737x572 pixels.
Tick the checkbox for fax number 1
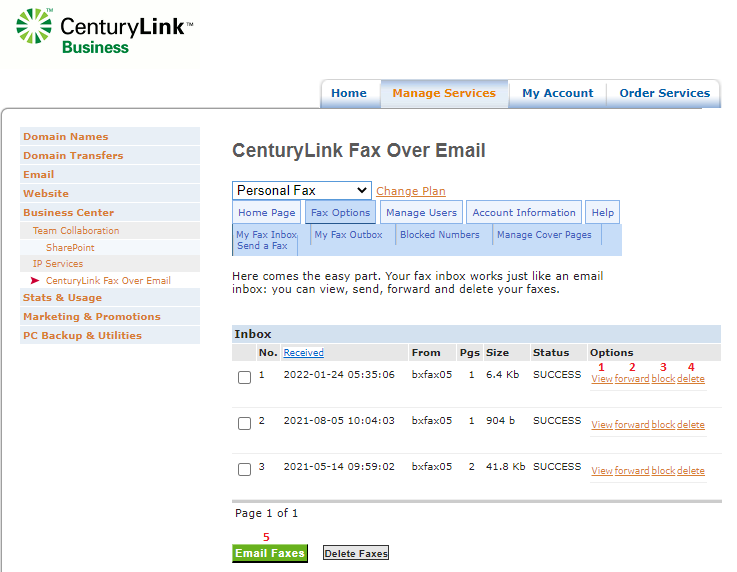tap(244, 378)
